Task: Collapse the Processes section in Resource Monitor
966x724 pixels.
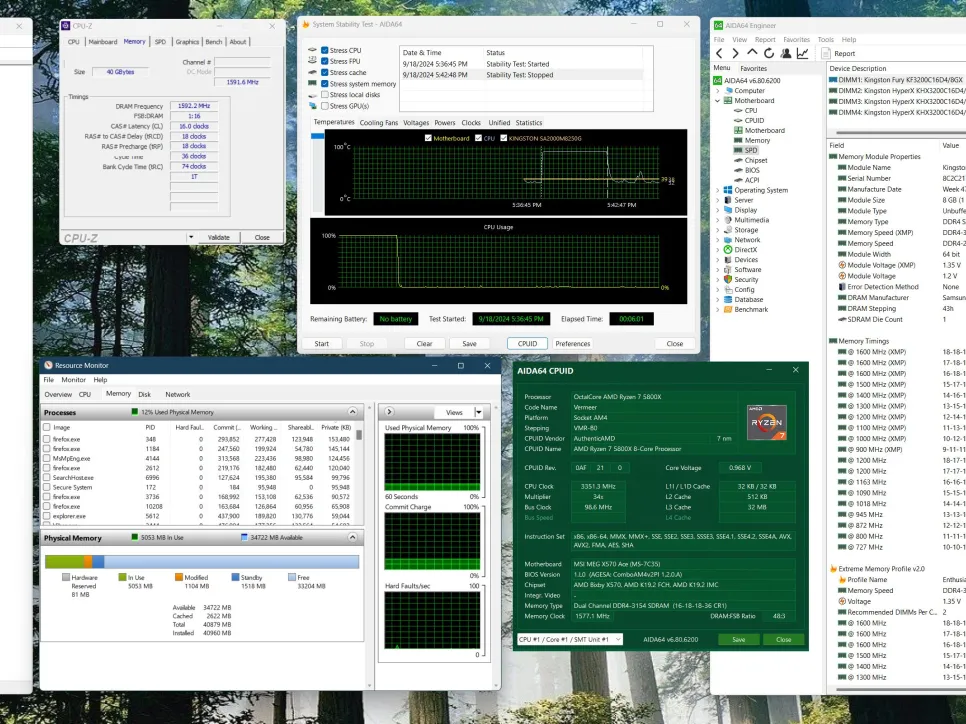Action: pos(352,412)
